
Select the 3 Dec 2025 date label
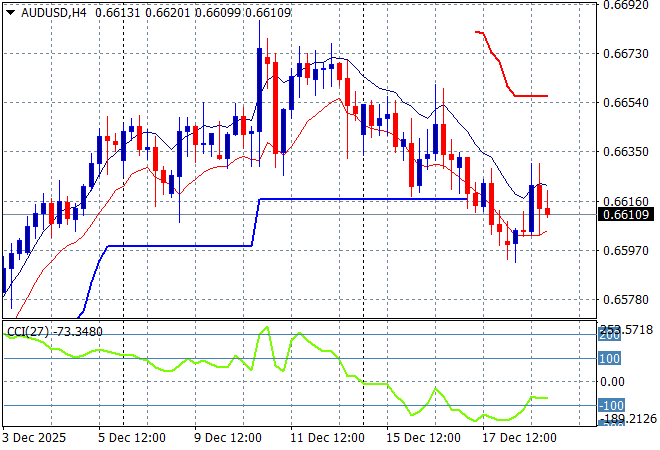tap(34, 438)
